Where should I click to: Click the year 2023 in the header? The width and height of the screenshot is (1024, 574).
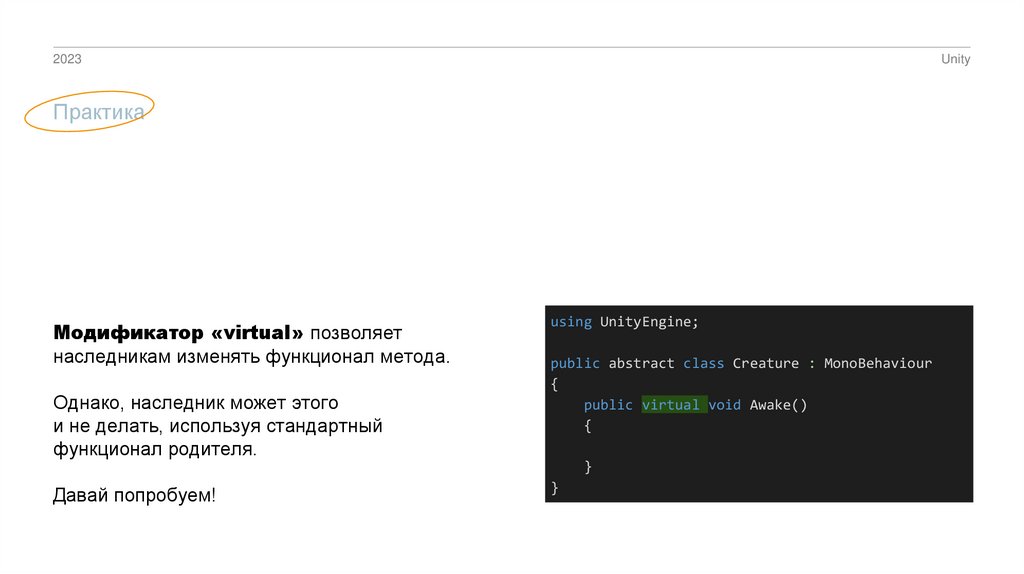click(x=67, y=60)
